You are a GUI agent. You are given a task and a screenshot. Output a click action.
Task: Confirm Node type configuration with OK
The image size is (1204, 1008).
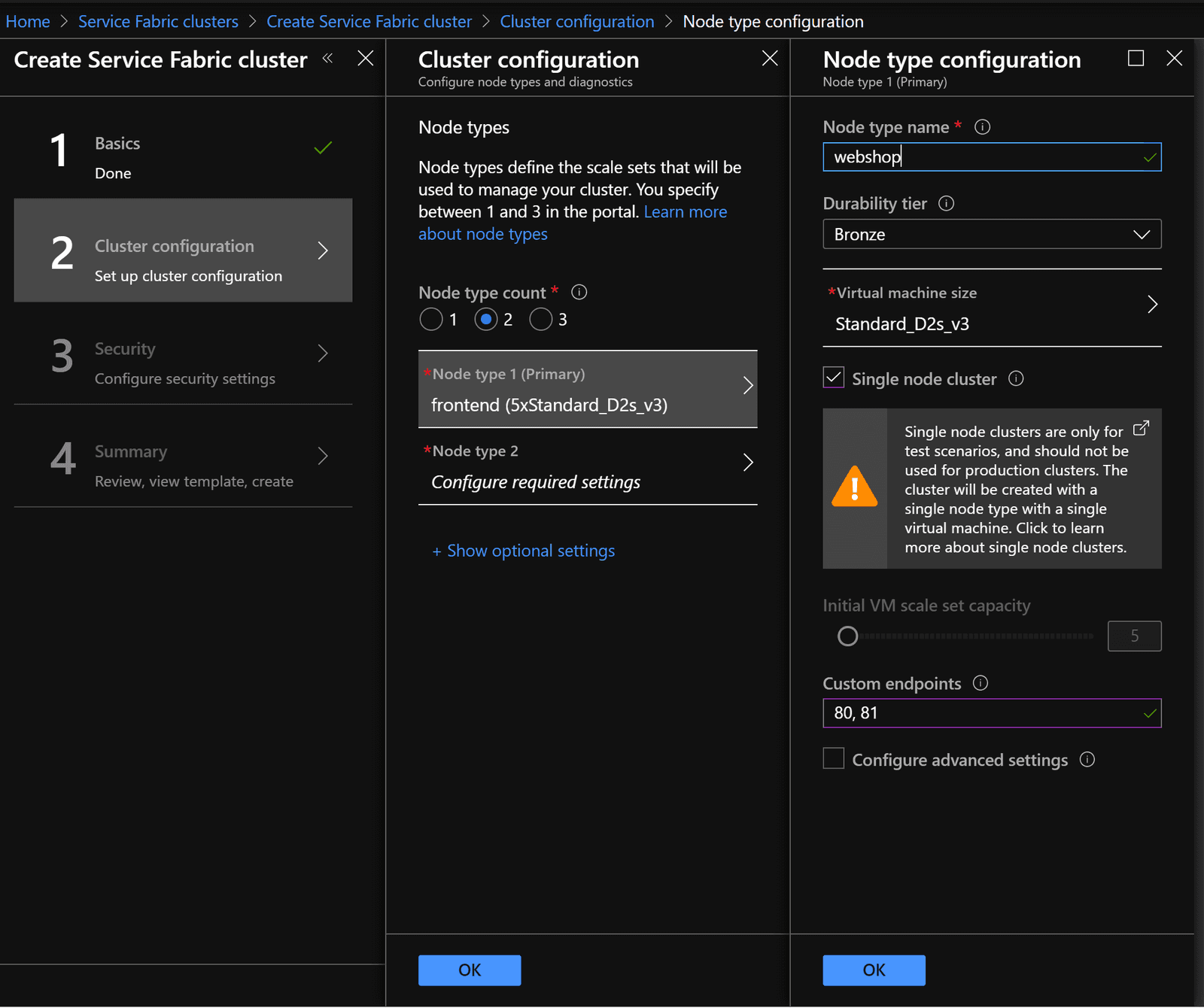(x=873, y=970)
